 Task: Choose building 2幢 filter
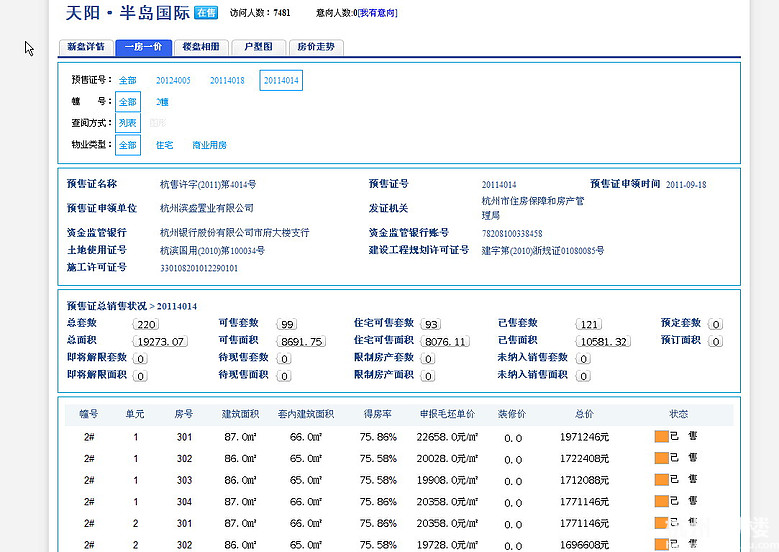(162, 102)
